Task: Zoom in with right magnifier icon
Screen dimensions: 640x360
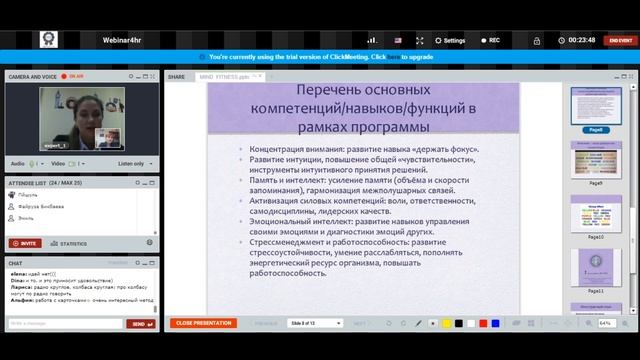Action: (x=625, y=323)
